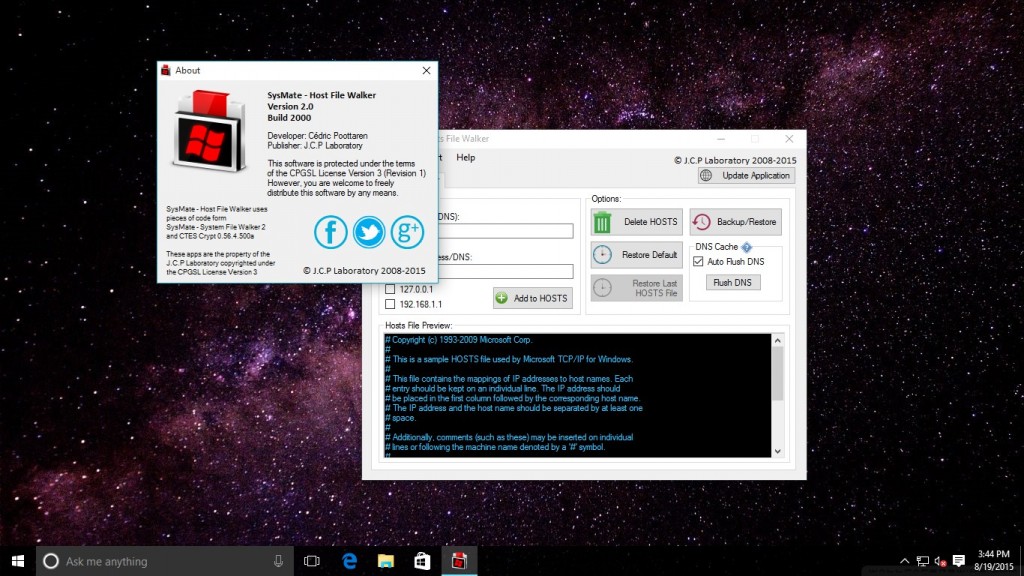Click the clock icon on Backup/Restore
1024x576 pixels.
(x=701, y=221)
